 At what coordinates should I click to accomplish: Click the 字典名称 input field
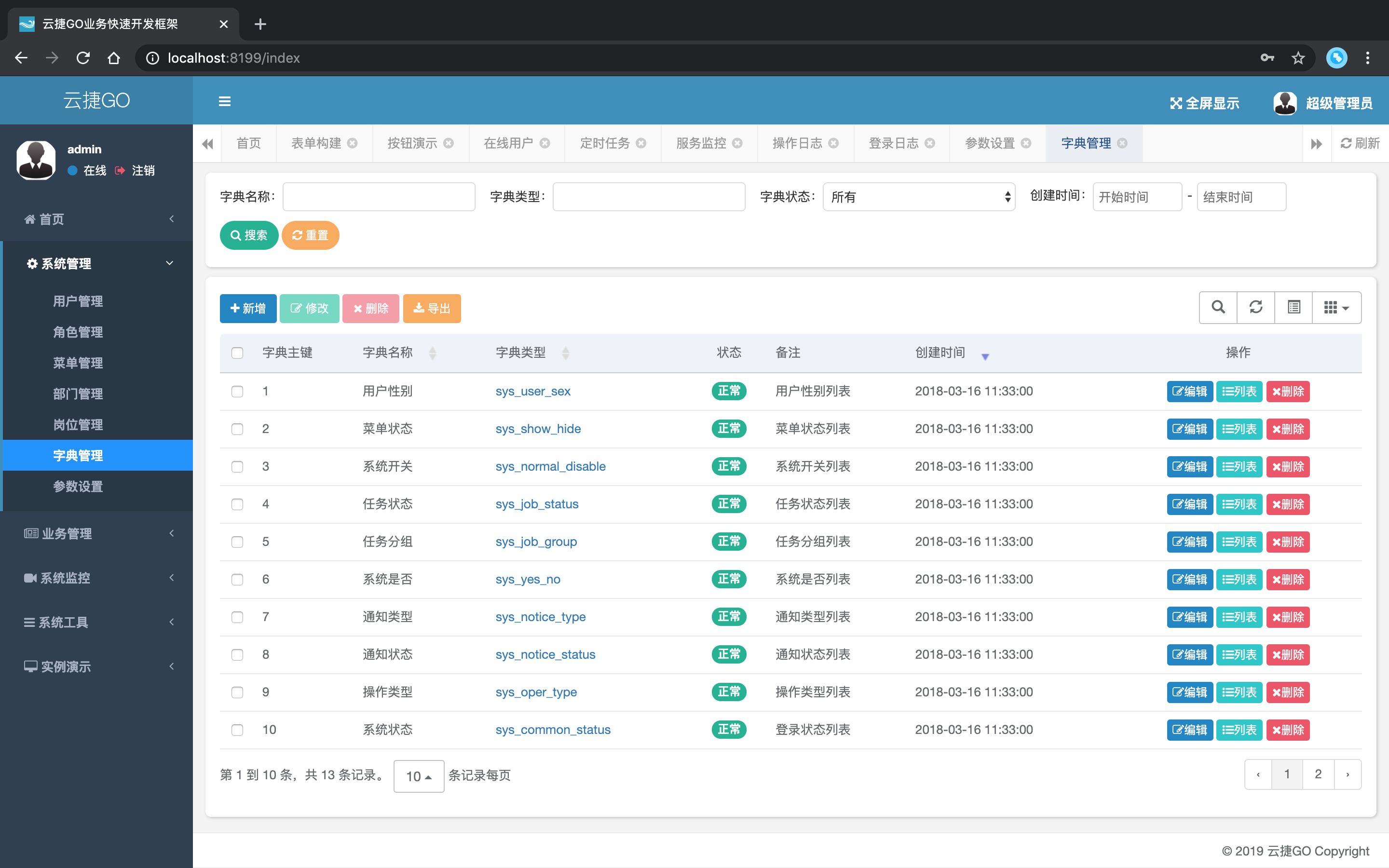(x=379, y=197)
